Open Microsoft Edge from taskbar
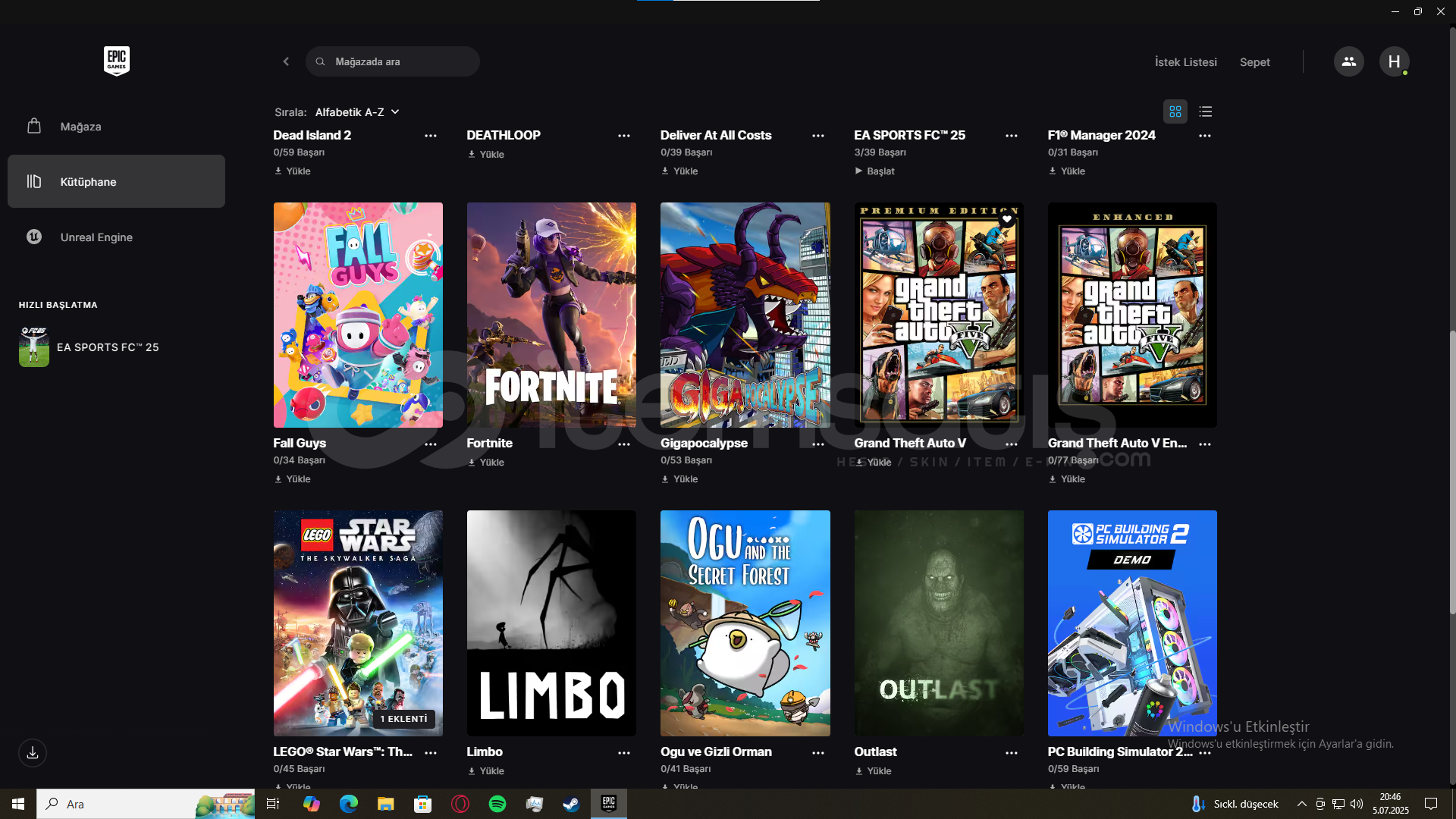Image resolution: width=1456 pixels, height=819 pixels. 348,804
